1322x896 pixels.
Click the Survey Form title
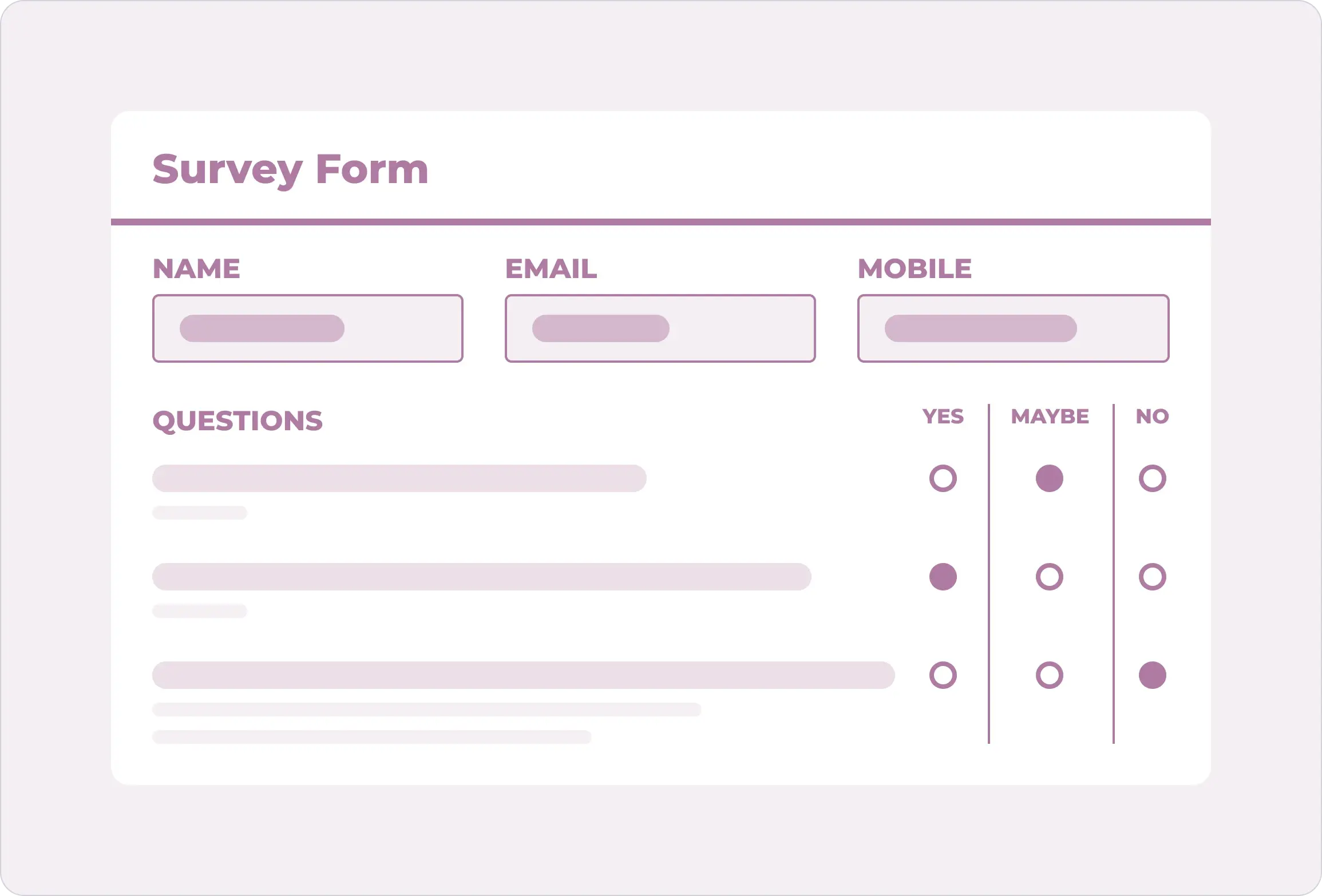pyautogui.click(x=290, y=170)
